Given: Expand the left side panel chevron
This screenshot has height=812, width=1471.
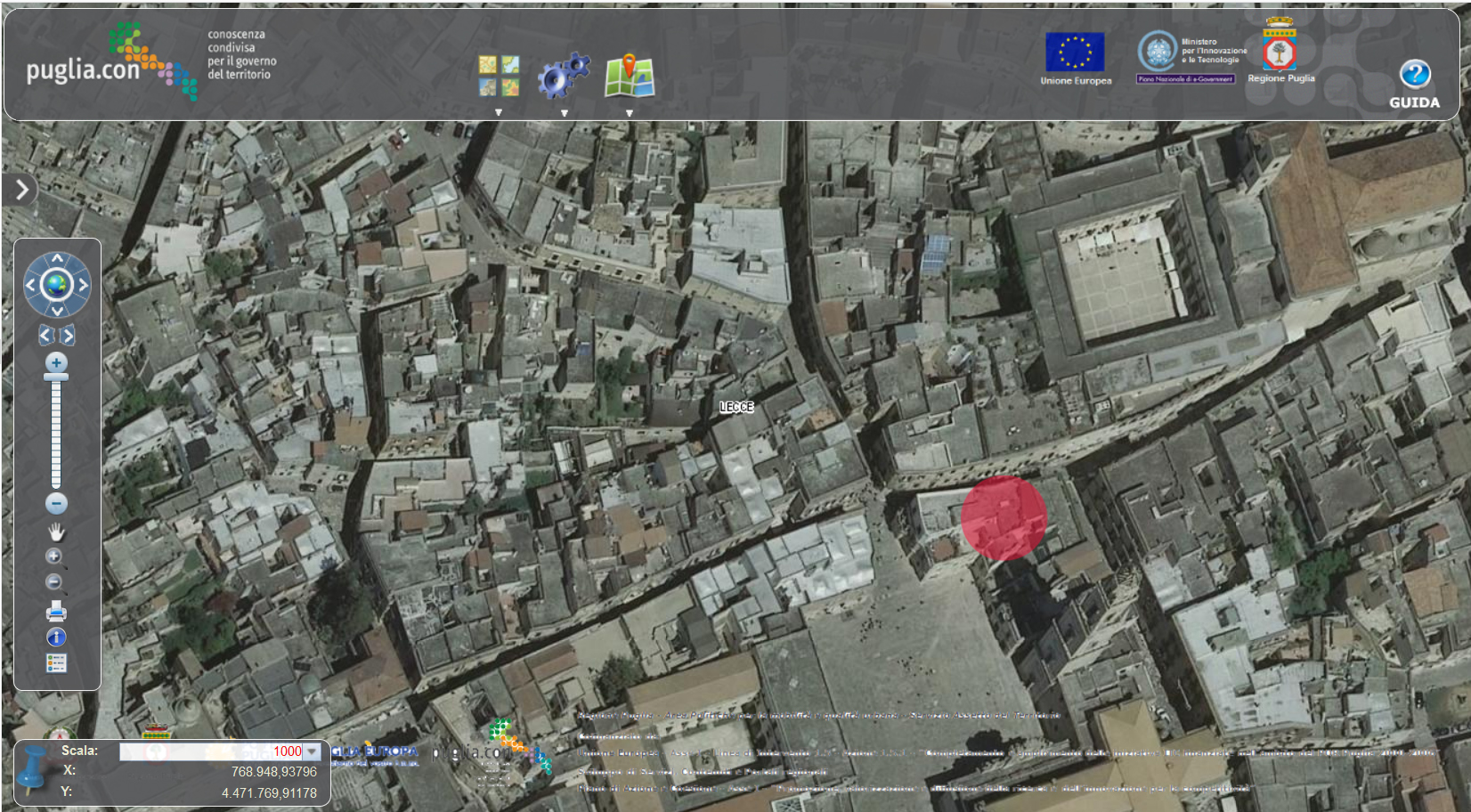Looking at the screenshot, I should coord(21,189).
